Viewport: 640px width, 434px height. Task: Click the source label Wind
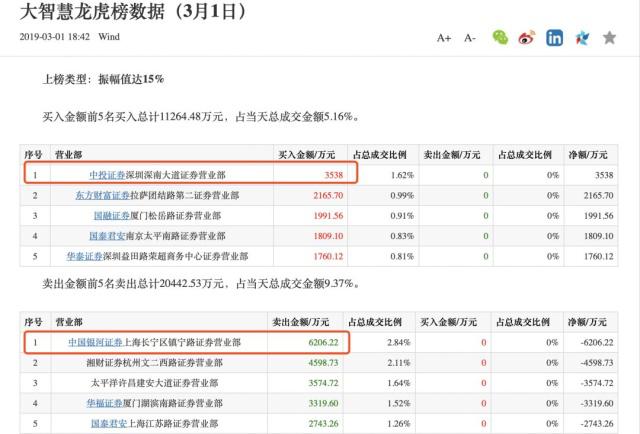coord(109,37)
